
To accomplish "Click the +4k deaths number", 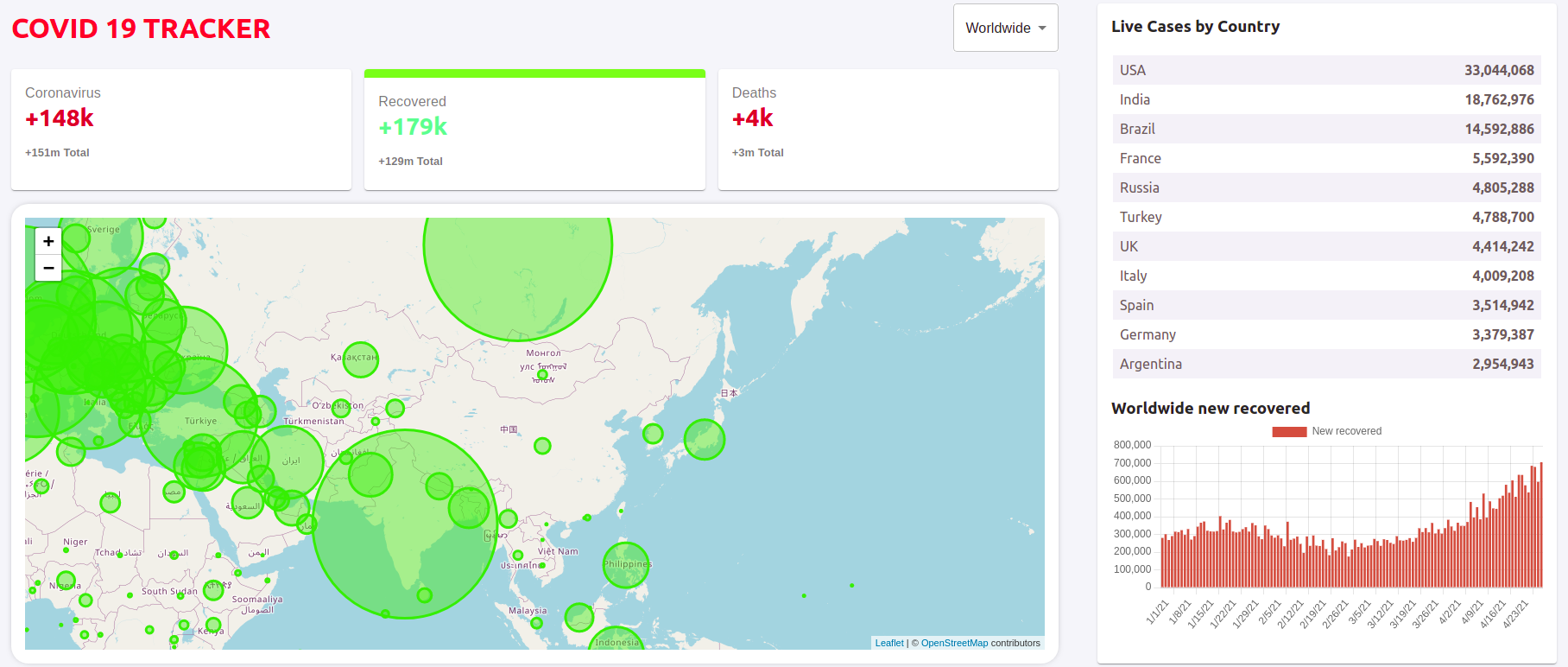I will pyautogui.click(x=753, y=118).
